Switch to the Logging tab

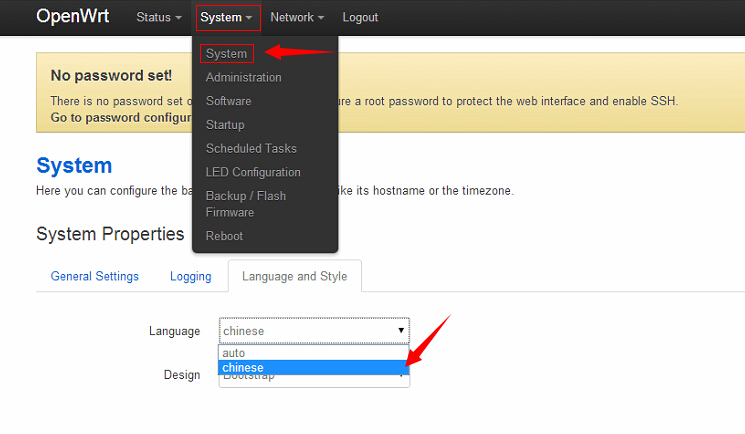click(191, 276)
